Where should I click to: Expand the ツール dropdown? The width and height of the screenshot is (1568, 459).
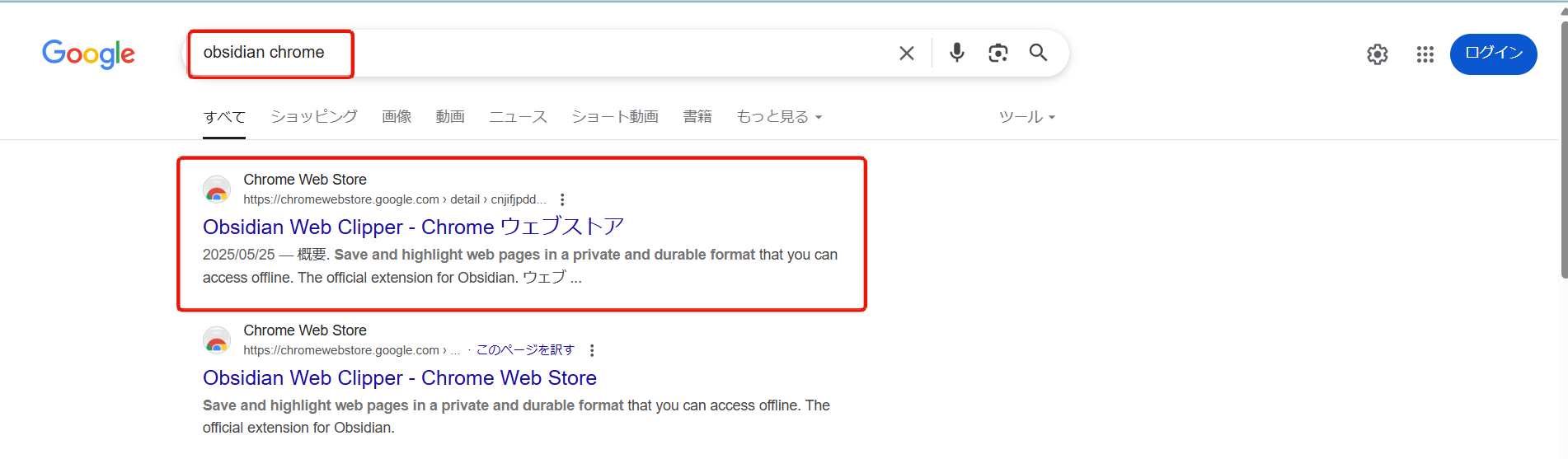pos(1026,117)
